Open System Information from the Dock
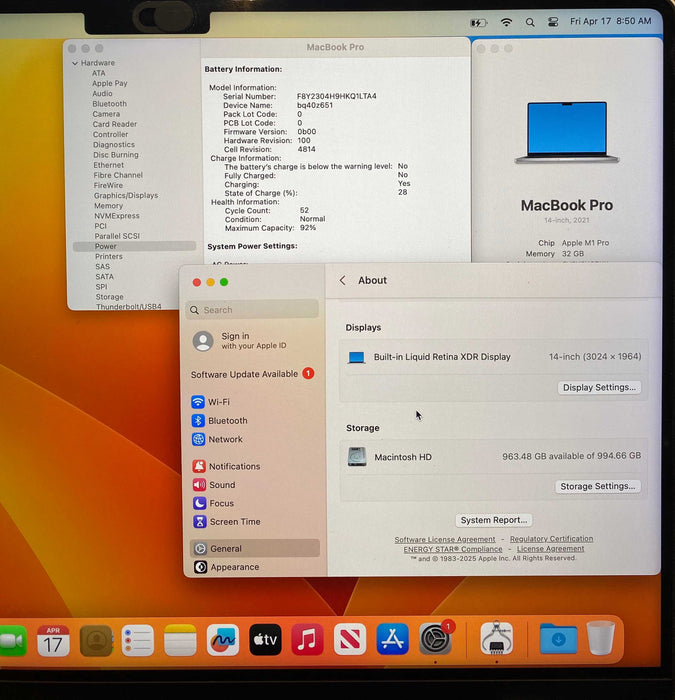675x700 pixels. pyautogui.click(x=496, y=638)
